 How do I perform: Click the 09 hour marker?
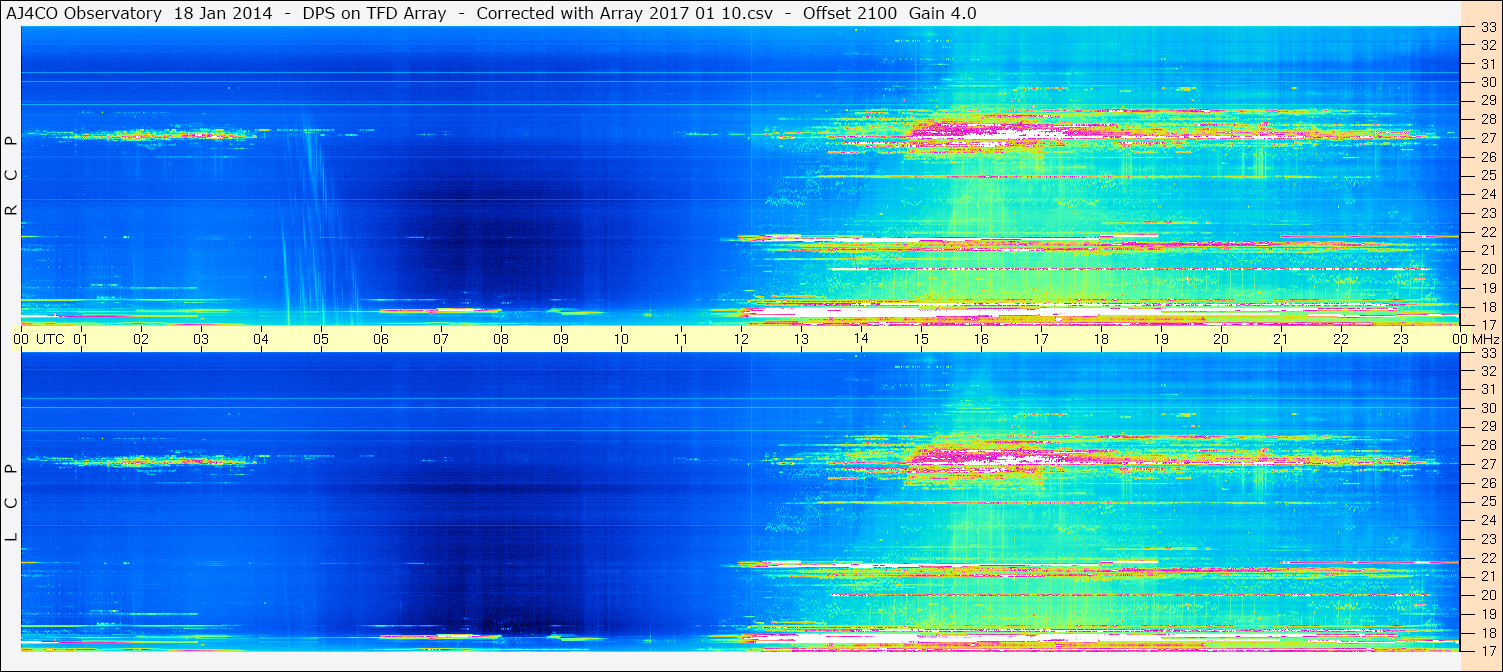pyautogui.click(x=561, y=339)
